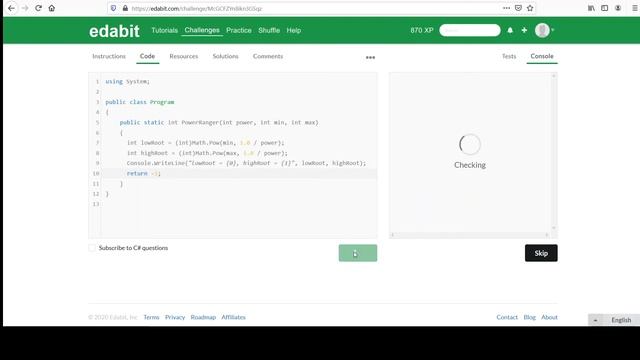The width and height of the screenshot is (640, 360).
Task: Click the Console.WriteLine code line
Action: (x=246, y=163)
